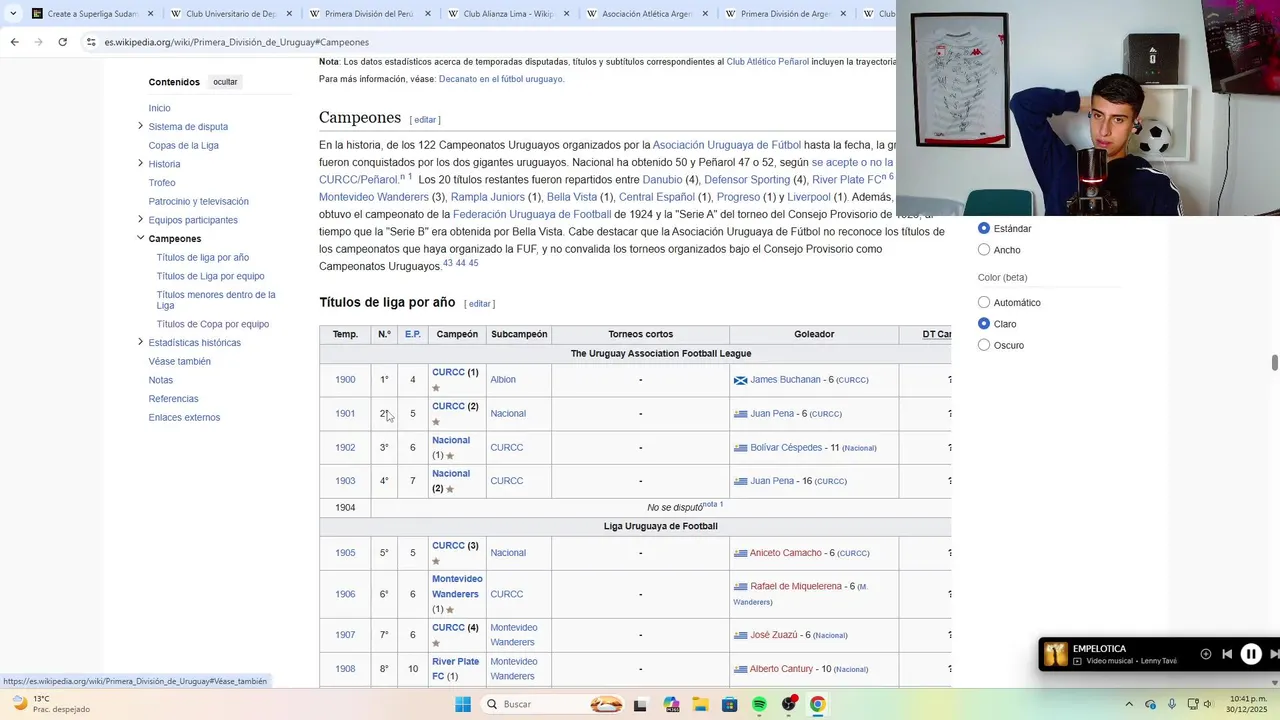Screen dimensions: 1280x720
Task: Open Enlaces externos in contents
Action: [x=184, y=417]
